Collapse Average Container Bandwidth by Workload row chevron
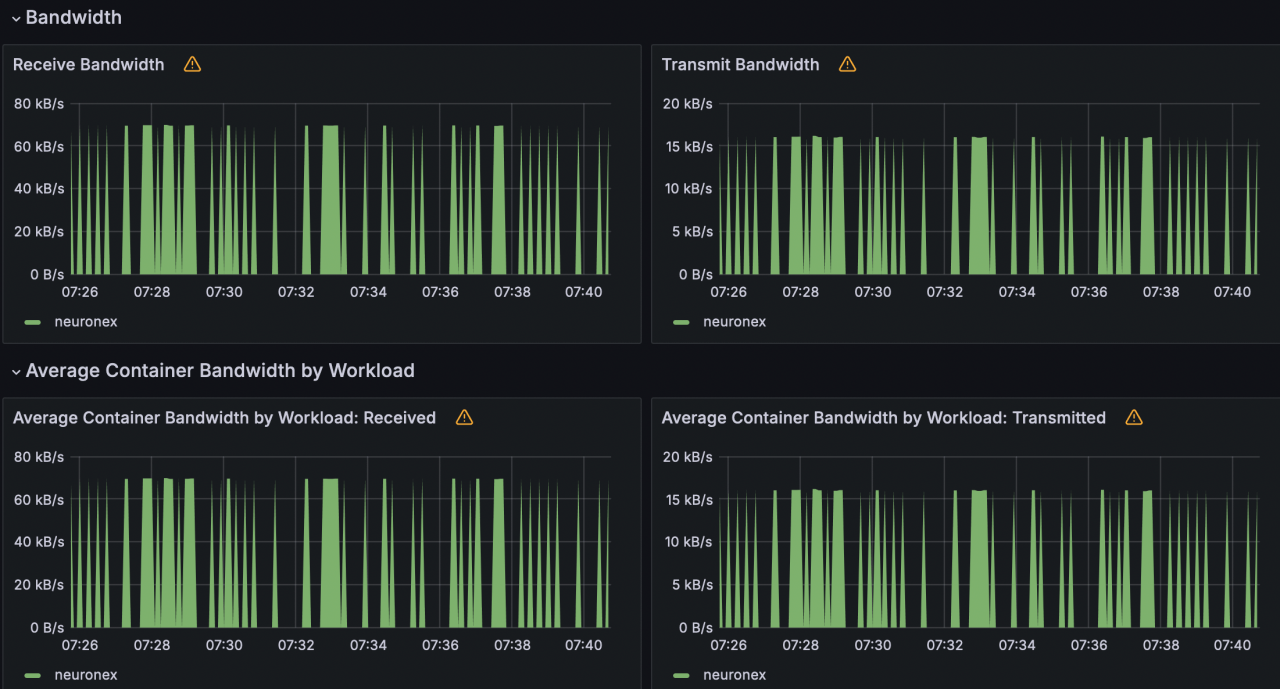Screen dimensions: 1280x689 pyautogui.click(x=16, y=372)
